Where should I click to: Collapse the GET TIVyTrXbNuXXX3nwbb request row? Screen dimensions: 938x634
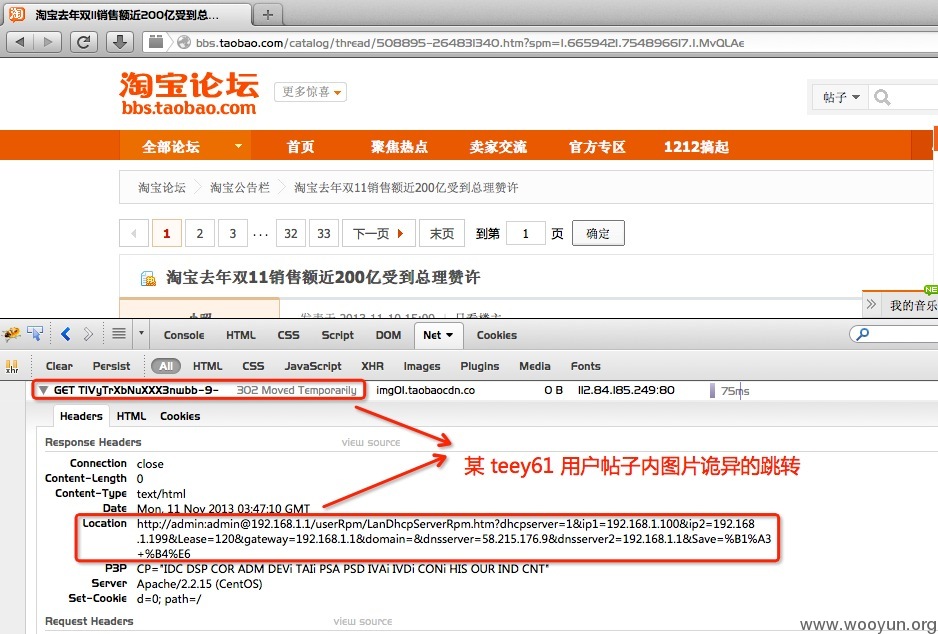click(x=43, y=390)
